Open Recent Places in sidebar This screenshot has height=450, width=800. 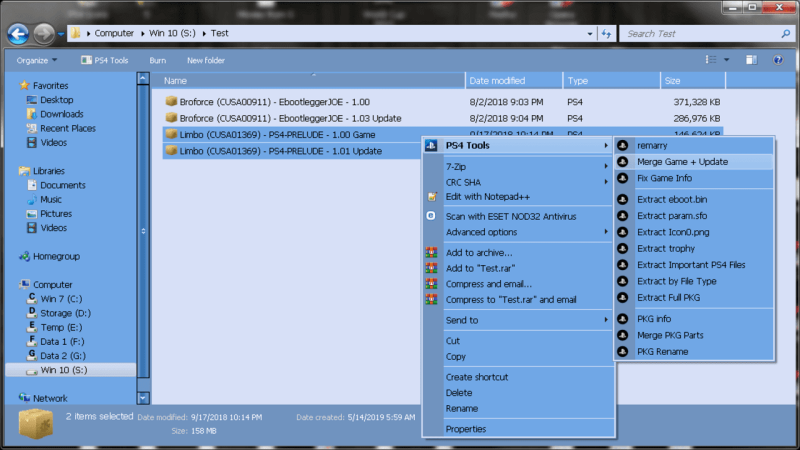61,129
